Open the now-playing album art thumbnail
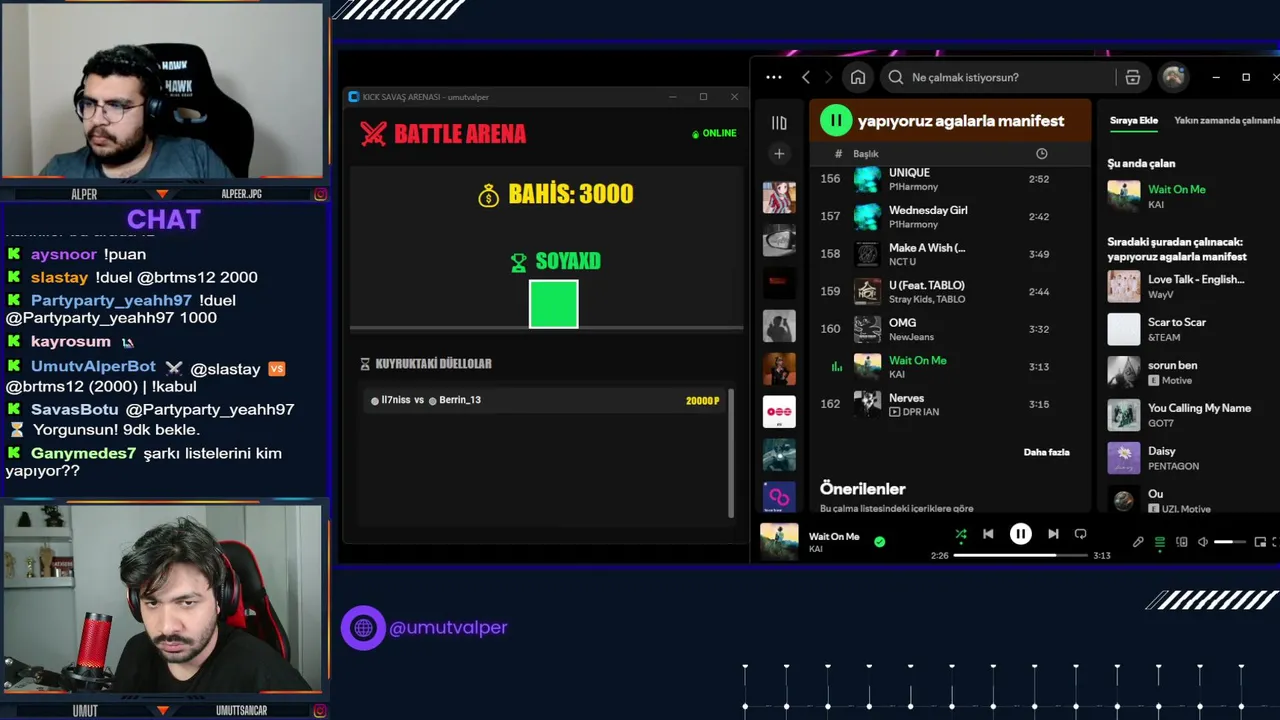 (x=779, y=542)
